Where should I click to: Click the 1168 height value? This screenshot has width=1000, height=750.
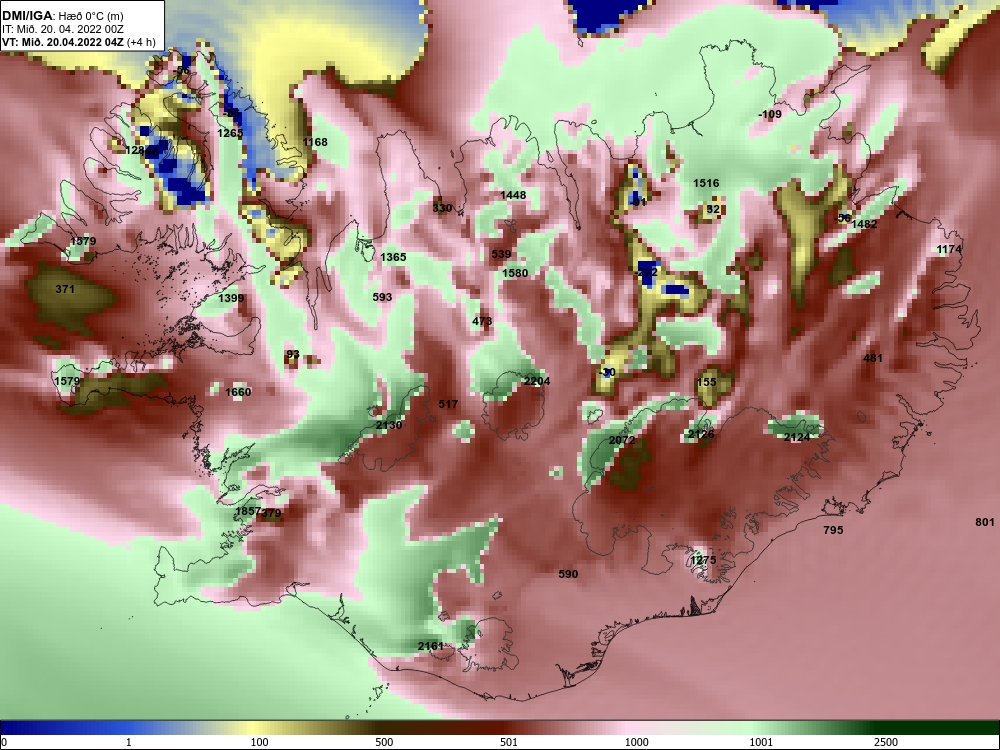315,142
